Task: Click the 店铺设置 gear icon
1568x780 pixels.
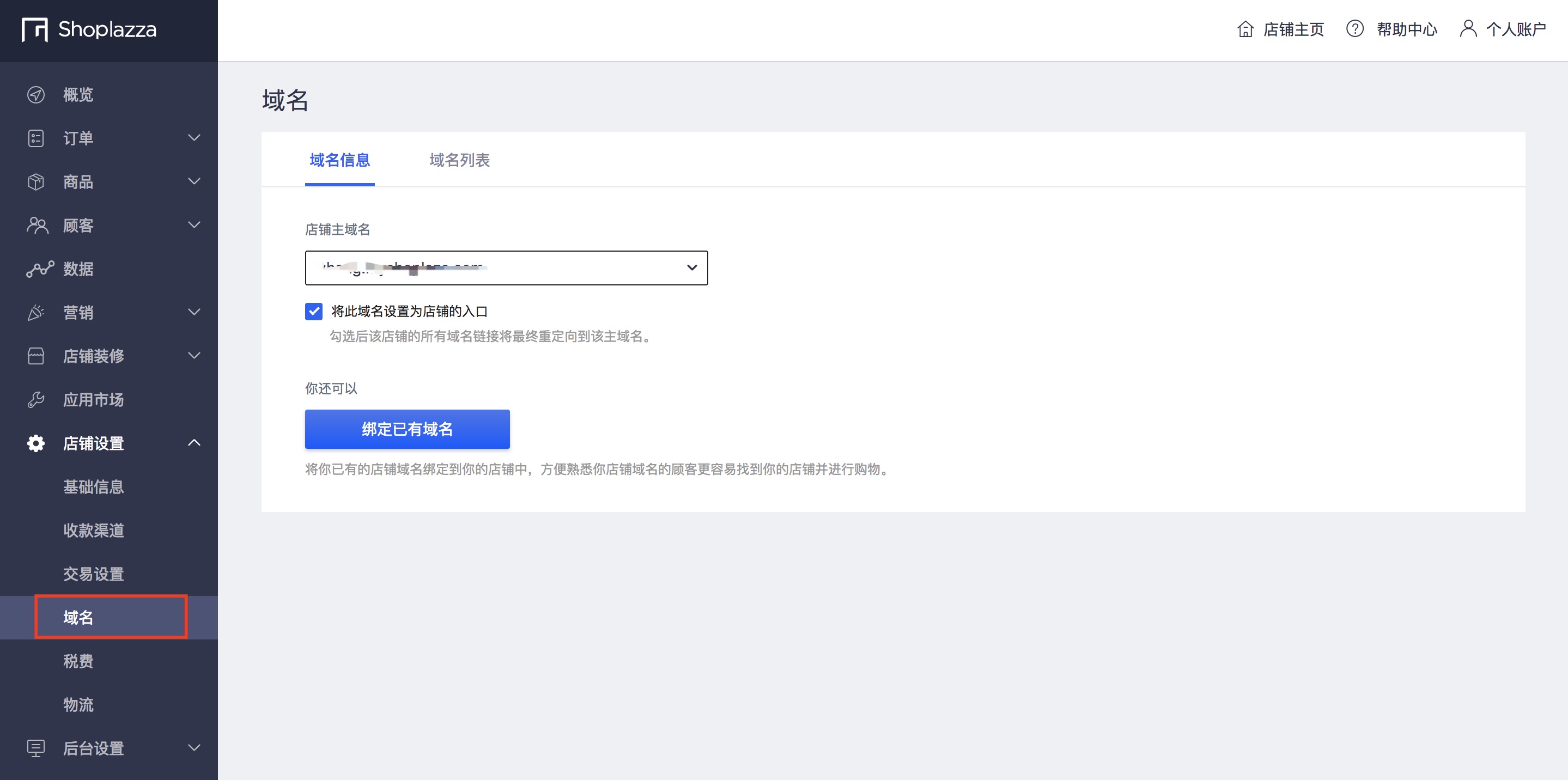Action: click(x=36, y=443)
